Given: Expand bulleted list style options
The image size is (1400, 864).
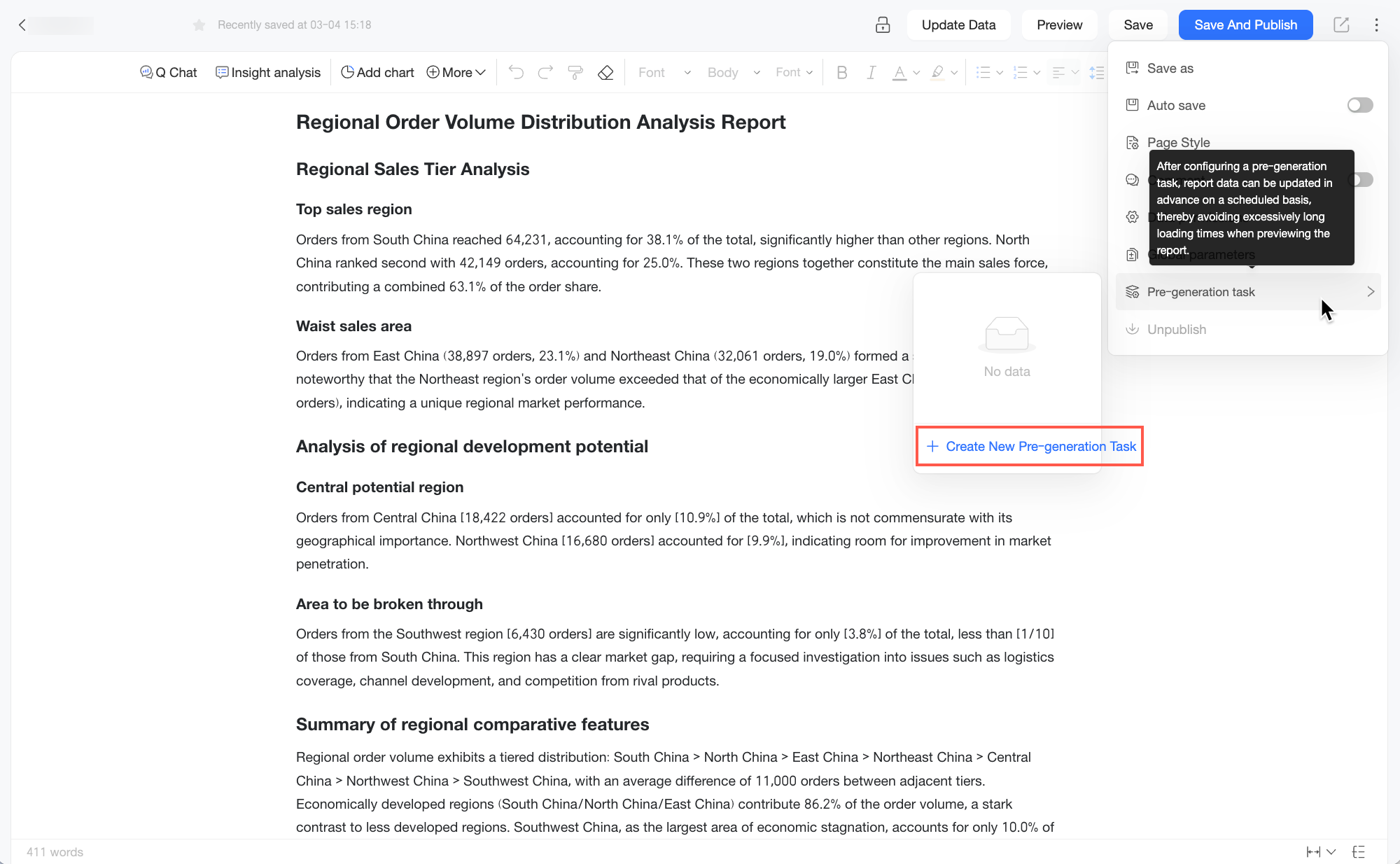Looking at the screenshot, I should coord(1000,72).
